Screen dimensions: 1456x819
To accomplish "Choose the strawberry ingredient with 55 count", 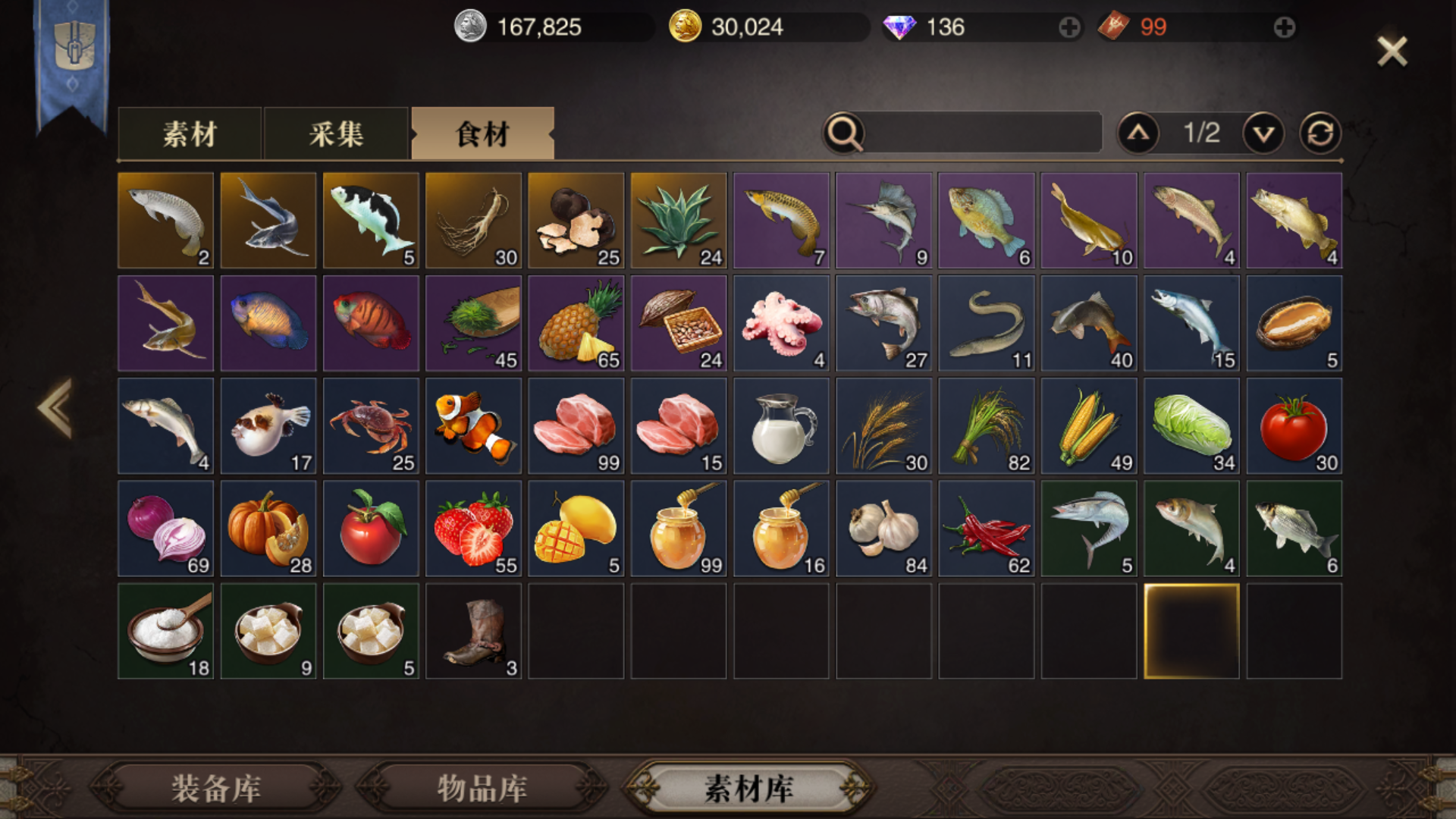I will (x=473, y=529).
